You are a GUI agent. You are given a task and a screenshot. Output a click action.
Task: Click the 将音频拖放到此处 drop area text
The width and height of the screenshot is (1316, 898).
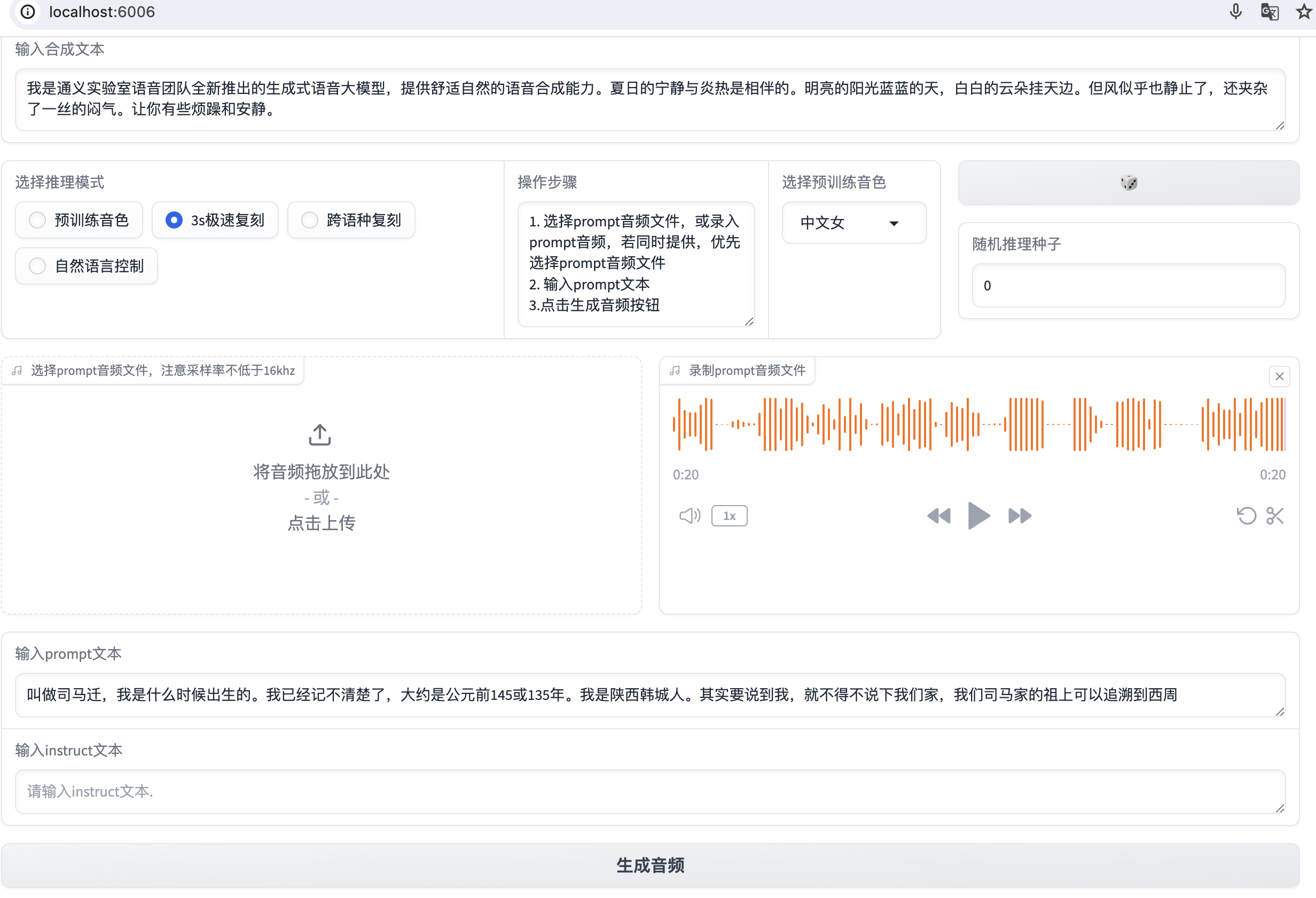click(x=321, y=471)
